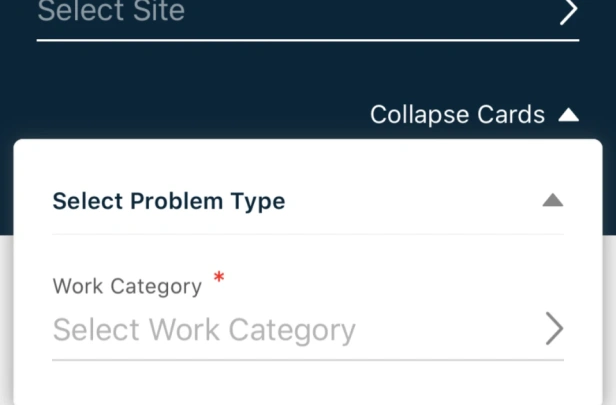This screenshot has width=616, height=405.
Task: Click the Collapse Cards label
Action: click(457, 115)
